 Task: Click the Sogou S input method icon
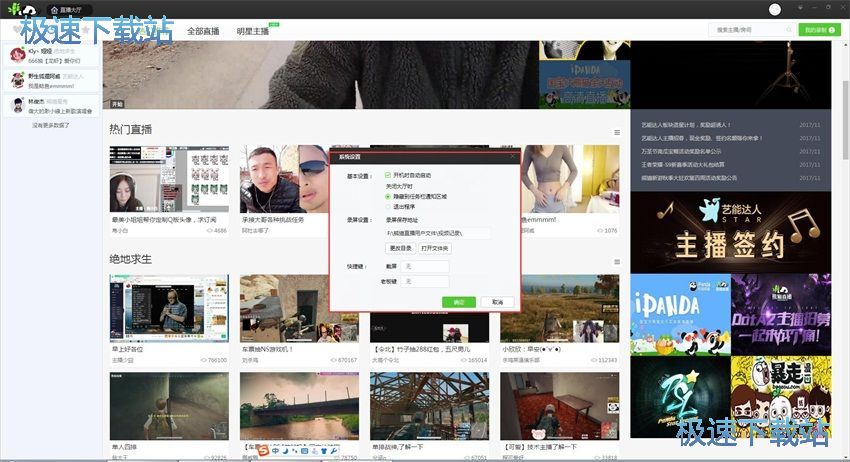264,451
